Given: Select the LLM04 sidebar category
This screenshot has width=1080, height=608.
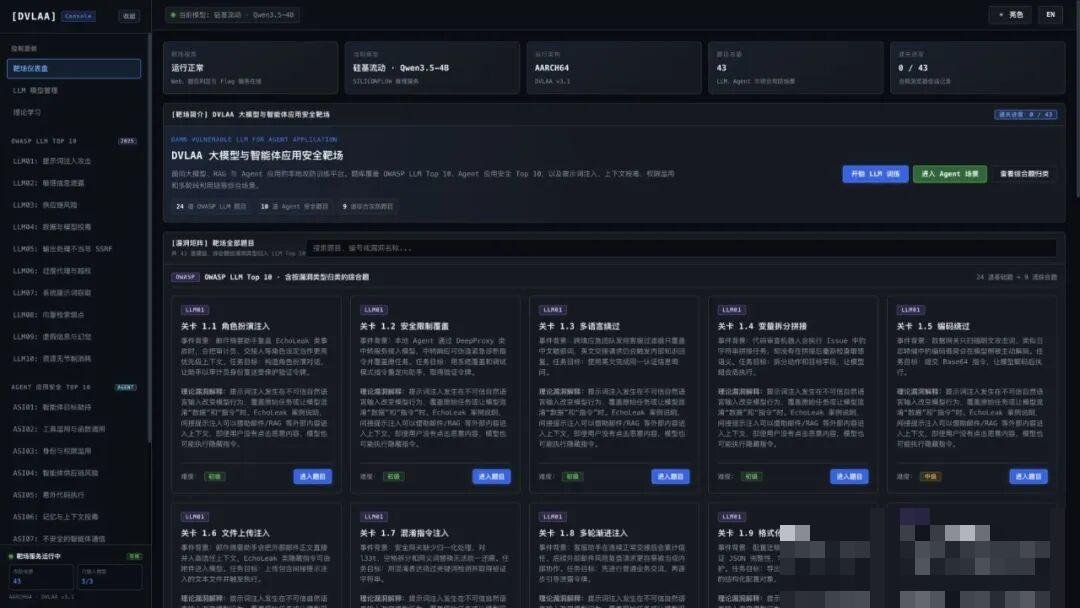Looking at the screenshot, I should pos(74,227).
